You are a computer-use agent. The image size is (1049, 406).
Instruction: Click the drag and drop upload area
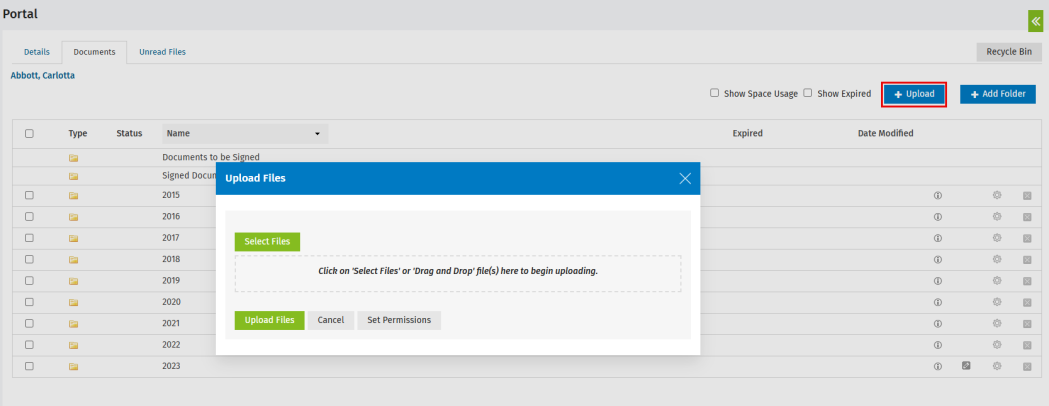pos(458,272)
